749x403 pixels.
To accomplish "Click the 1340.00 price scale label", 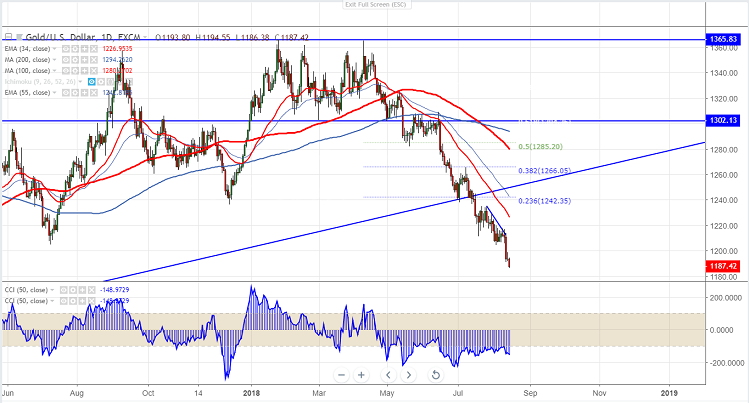I will (x=724, y=73).
